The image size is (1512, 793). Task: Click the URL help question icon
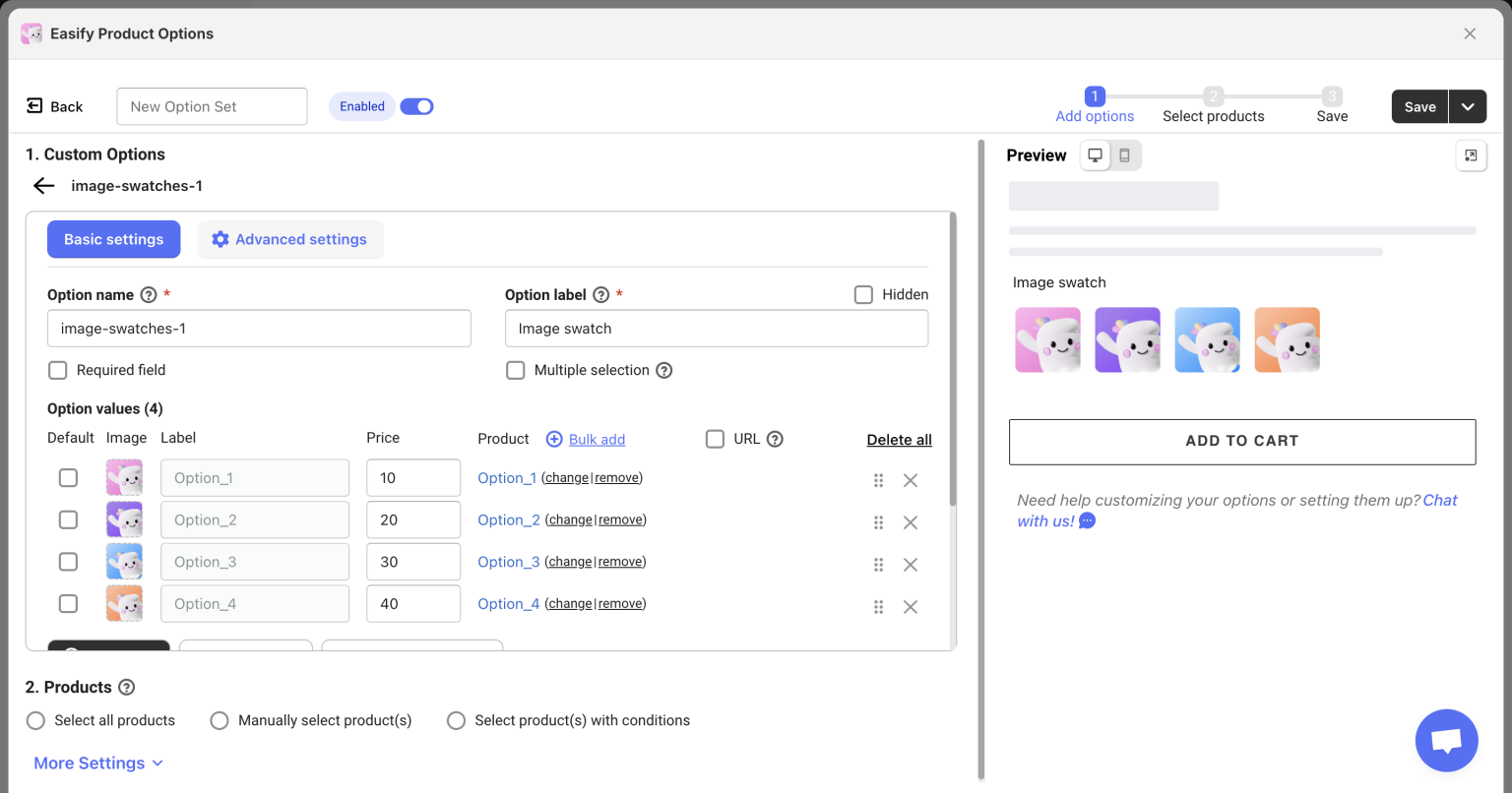coord(775,439)
